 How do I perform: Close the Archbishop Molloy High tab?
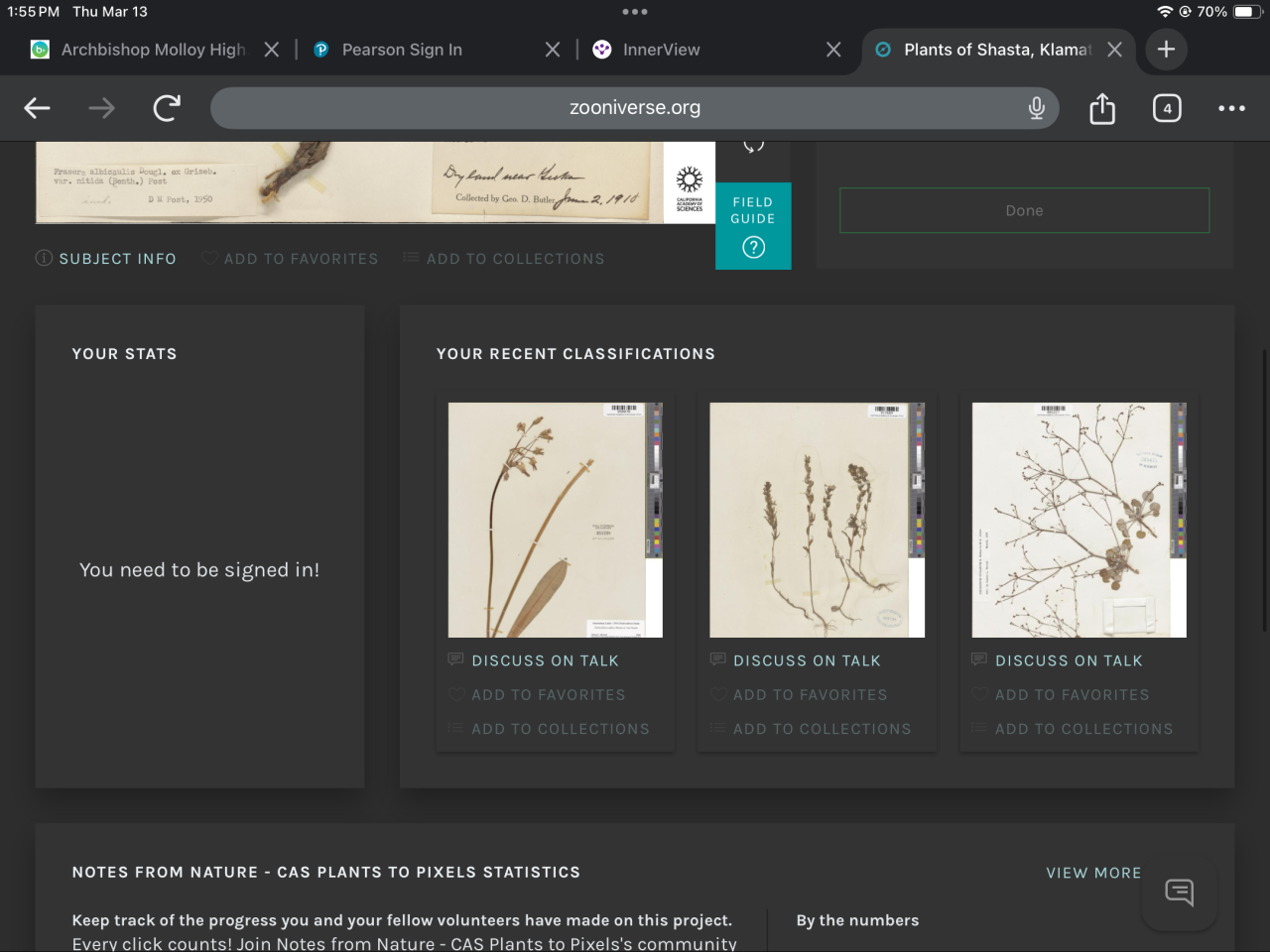click(271, 50)
